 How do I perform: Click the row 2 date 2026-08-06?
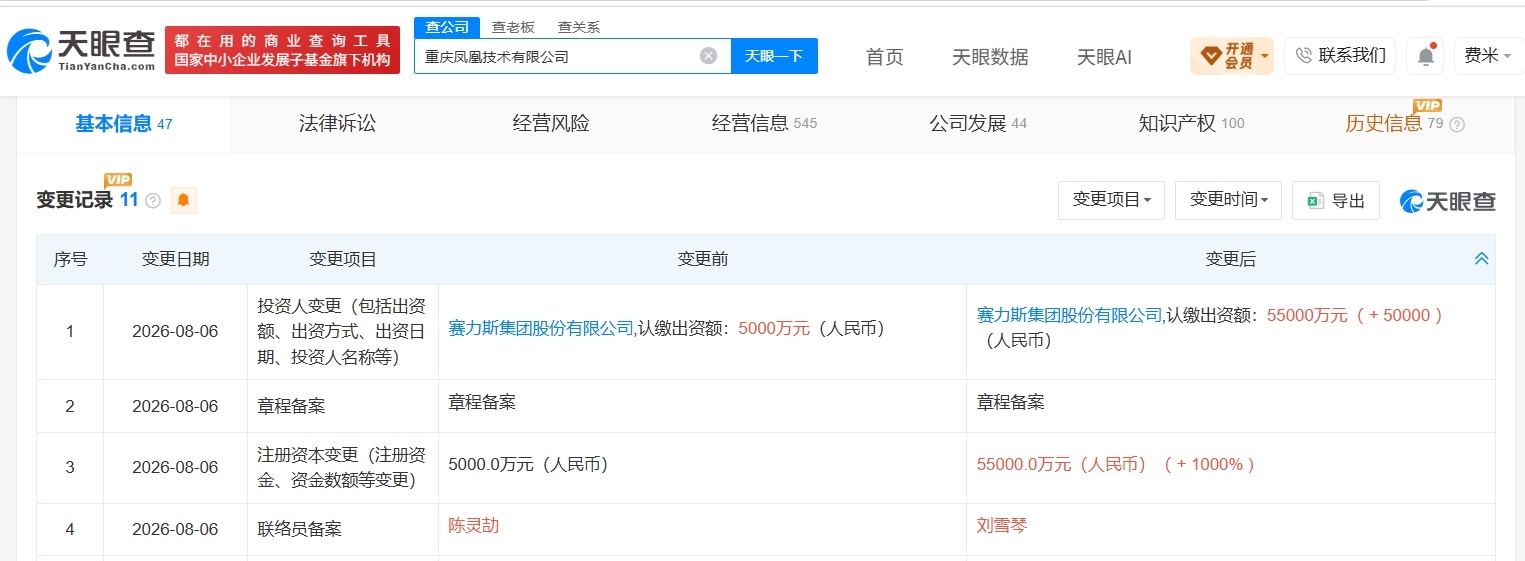175,406
